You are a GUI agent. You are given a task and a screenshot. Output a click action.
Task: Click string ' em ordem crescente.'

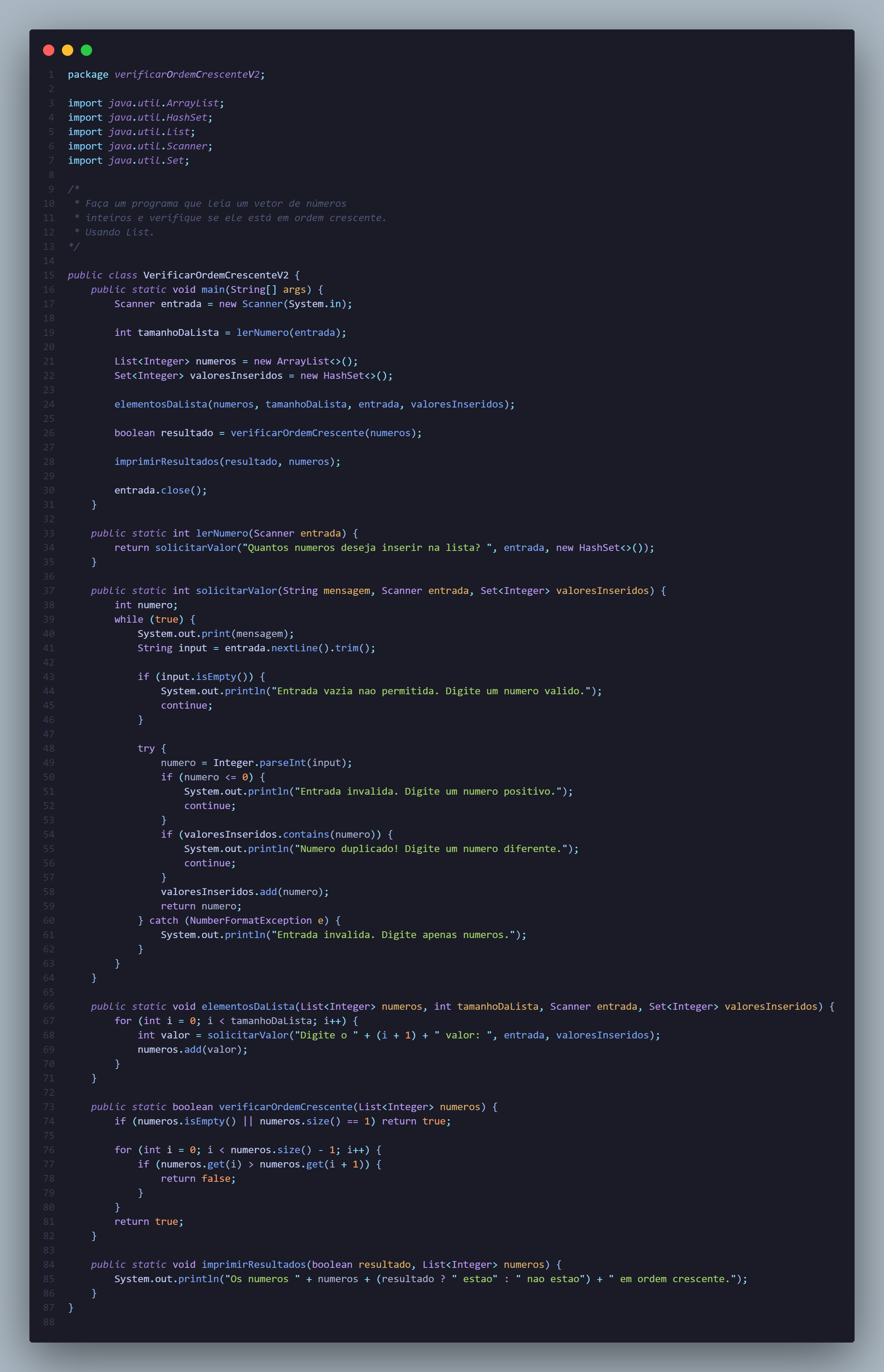[672, 1280]
